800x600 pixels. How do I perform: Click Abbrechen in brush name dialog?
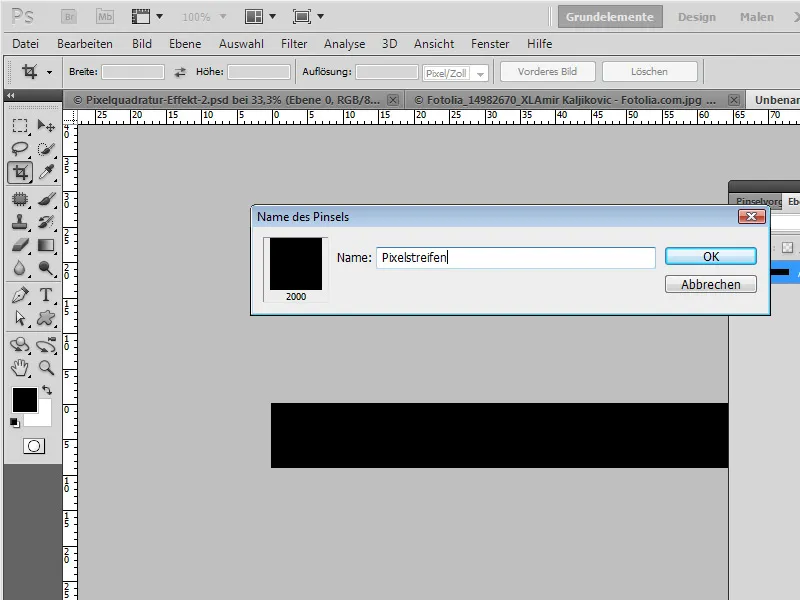(x=711, y=284)
